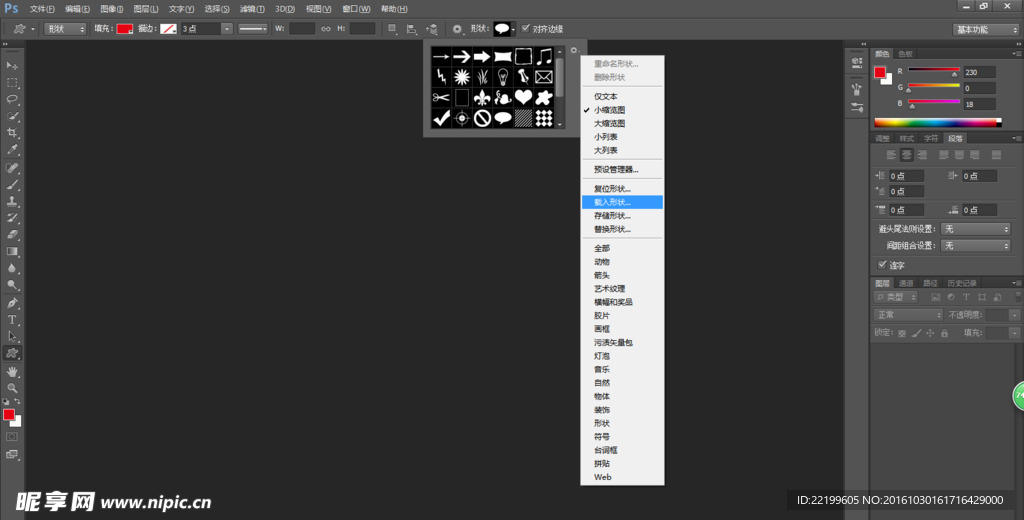Click the red fill color swatch
This screenshot has width=1024, height=520.
click(124, 29)
